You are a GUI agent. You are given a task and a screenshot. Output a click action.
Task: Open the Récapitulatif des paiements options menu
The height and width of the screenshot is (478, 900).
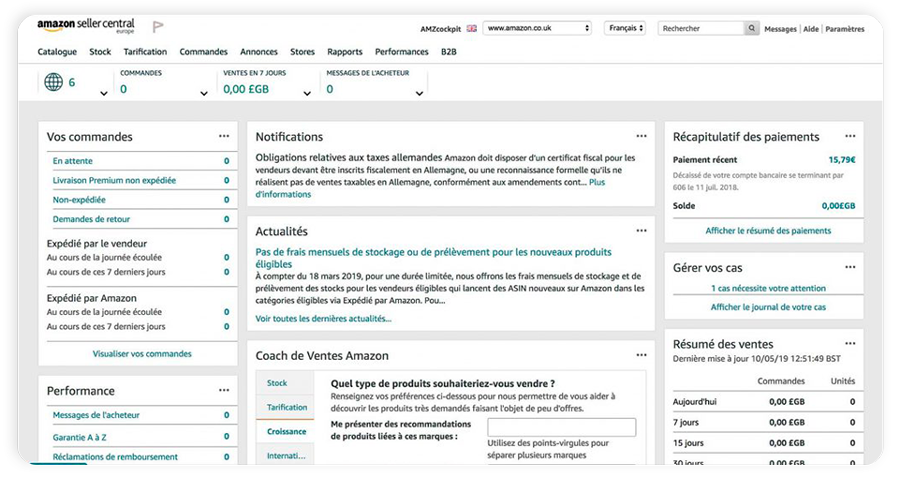click(850, 136)
